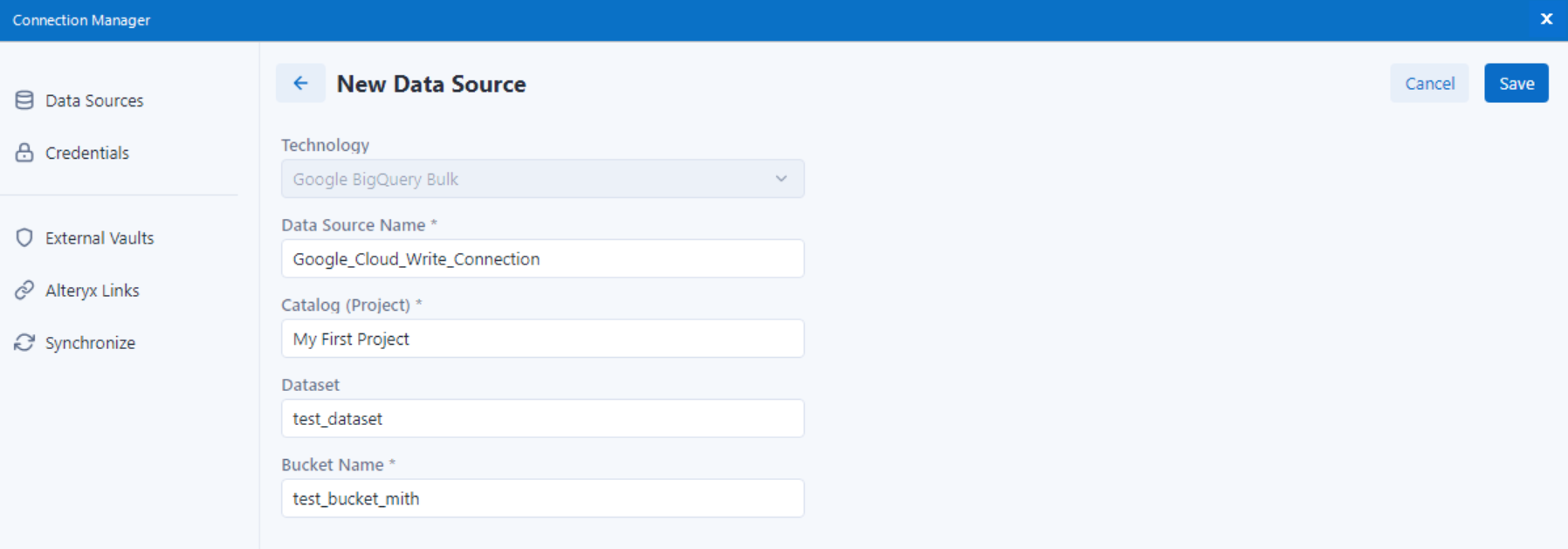
Task: Click the Technology field label
Action: tap(325, 145)
